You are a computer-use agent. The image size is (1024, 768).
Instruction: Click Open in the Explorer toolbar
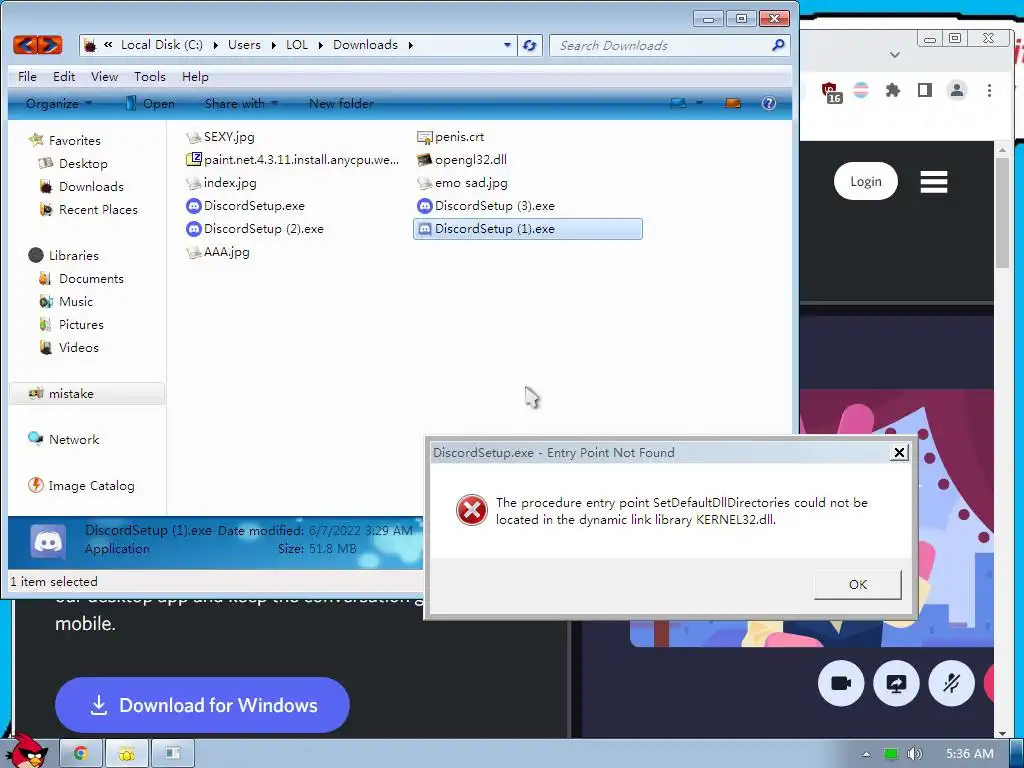[150, 103]
